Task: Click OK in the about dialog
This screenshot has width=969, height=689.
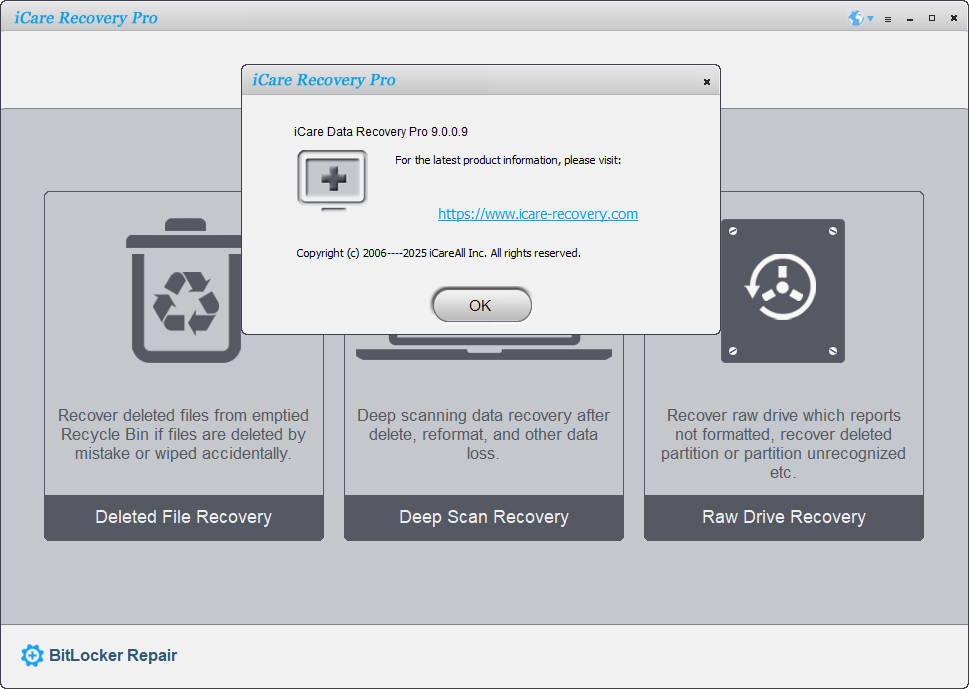Action: 481,305
